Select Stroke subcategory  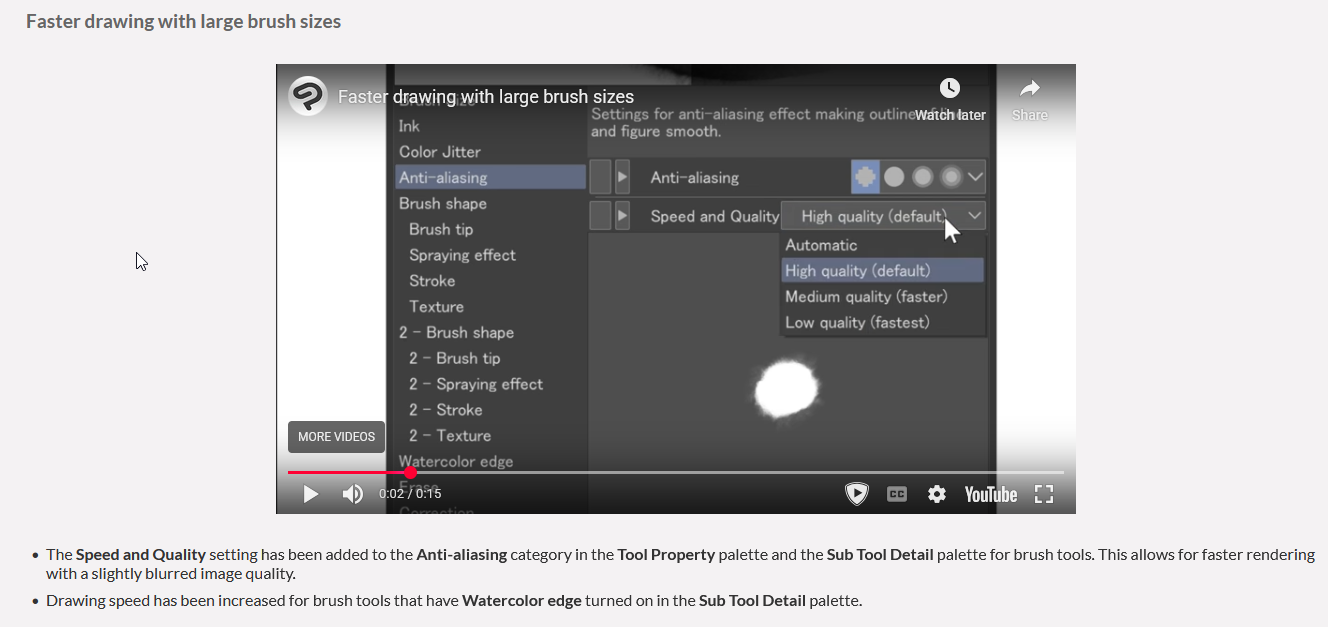tap(432, 281)
